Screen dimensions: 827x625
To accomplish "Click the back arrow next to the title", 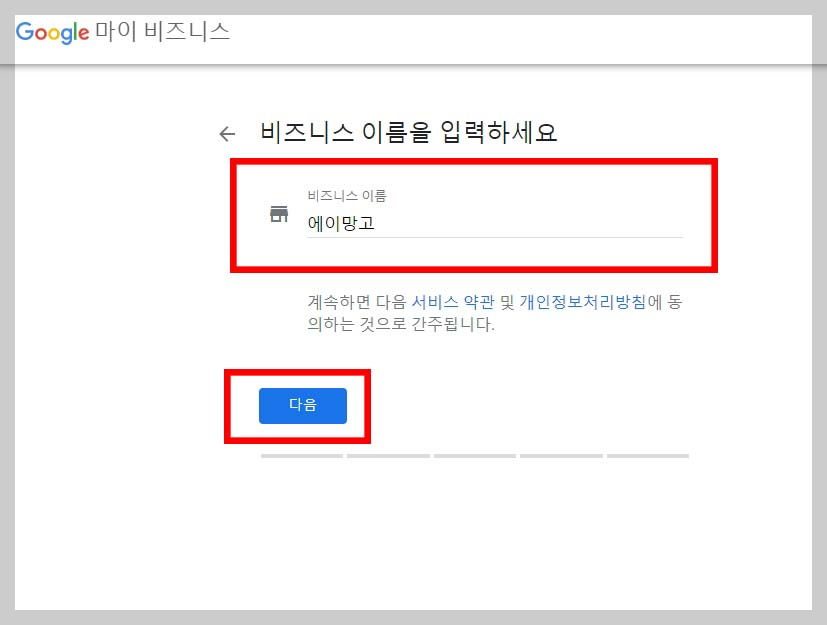I will click(x=226, y=133).
